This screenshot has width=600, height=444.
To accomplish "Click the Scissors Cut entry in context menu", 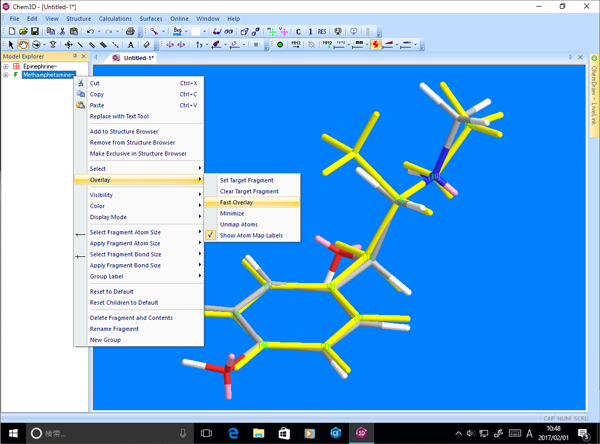I will tap(95, 83).
